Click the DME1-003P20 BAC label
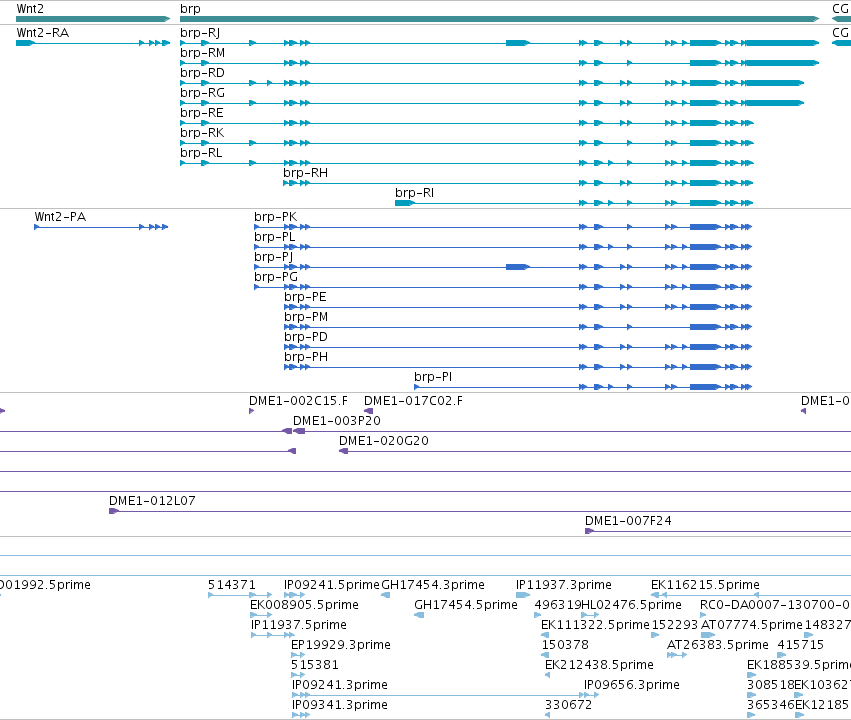Screen dimensions: 851x720 click(x=336, y=420)
